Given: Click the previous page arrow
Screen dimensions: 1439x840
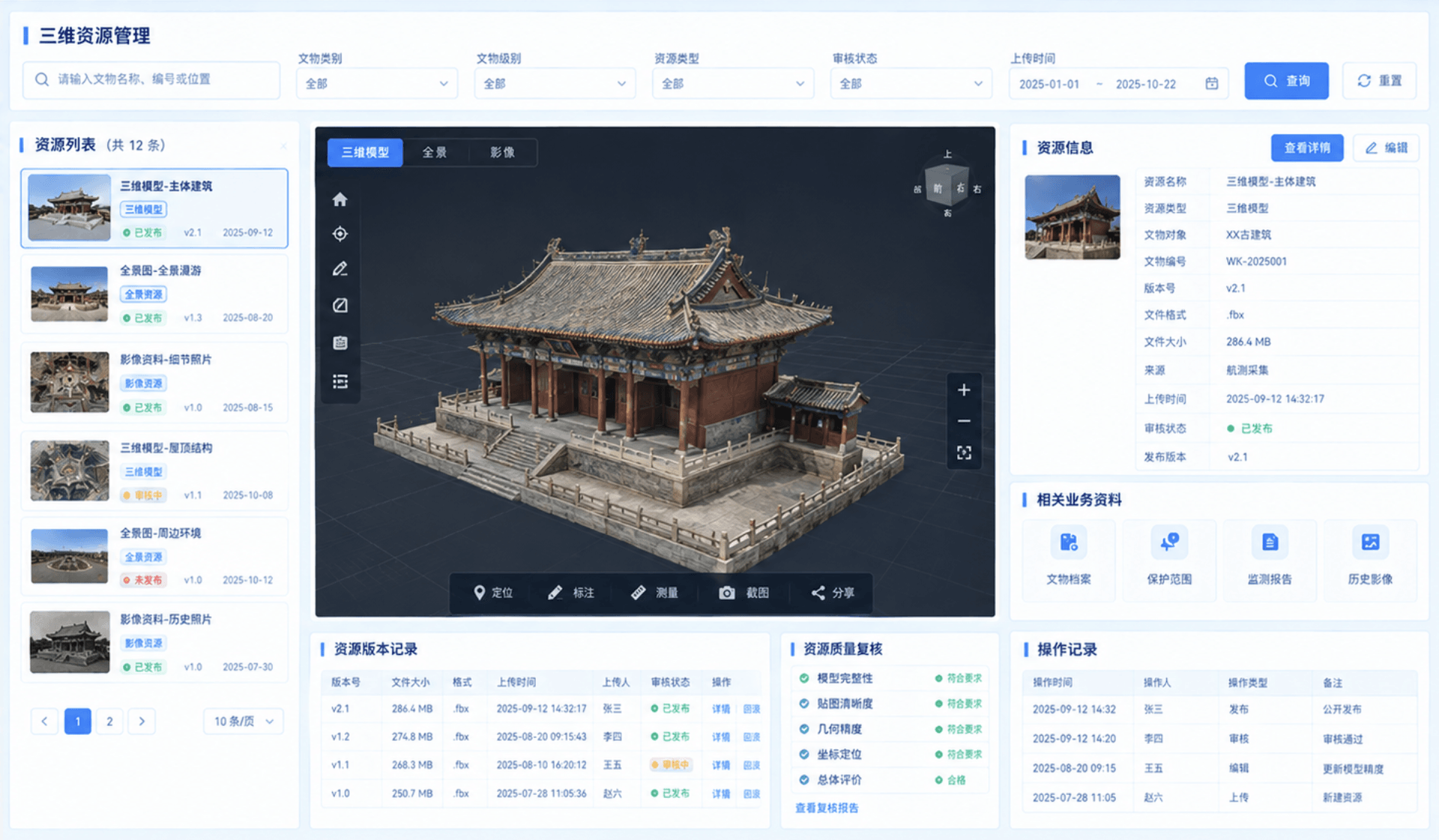Looking at the screenshot, I should (x=44, y=721).
